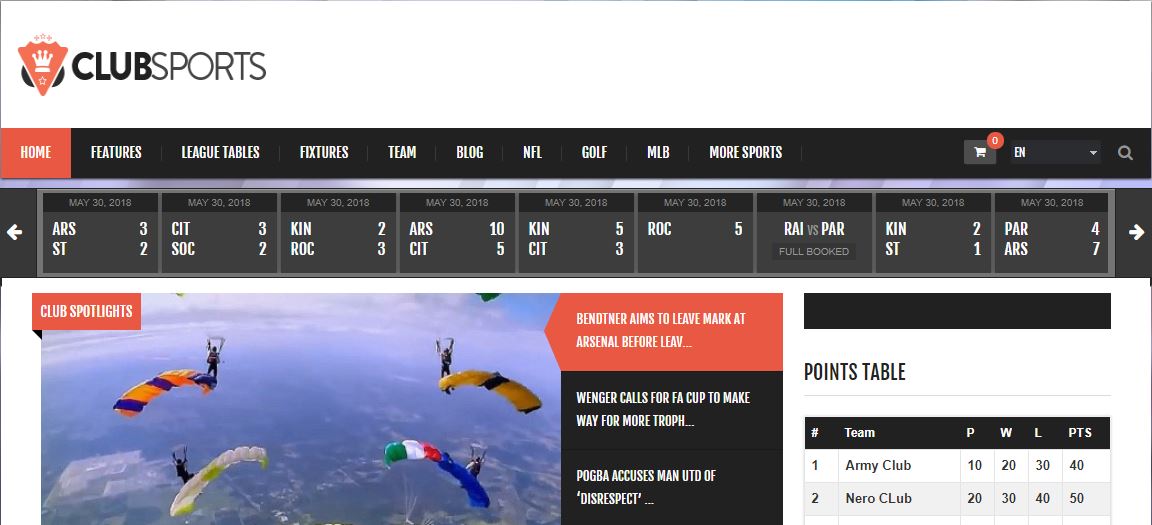Click Army Club points value 40
The height and width of the screenshot is (525, 1152).
click(x=1077, y=466)
